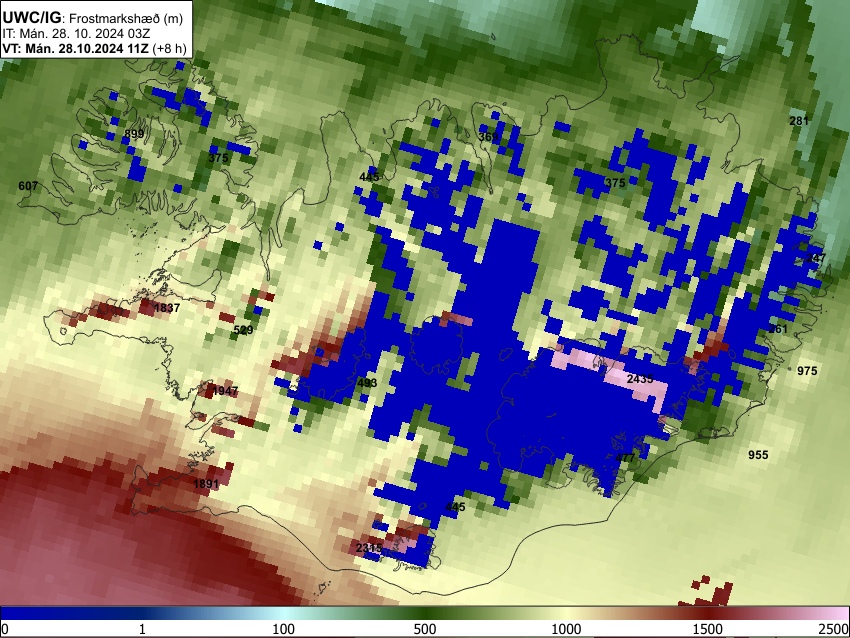This screenshot has width=850, height=638.
Task: Click the 281 value on the map
Action: pos(799,120)
